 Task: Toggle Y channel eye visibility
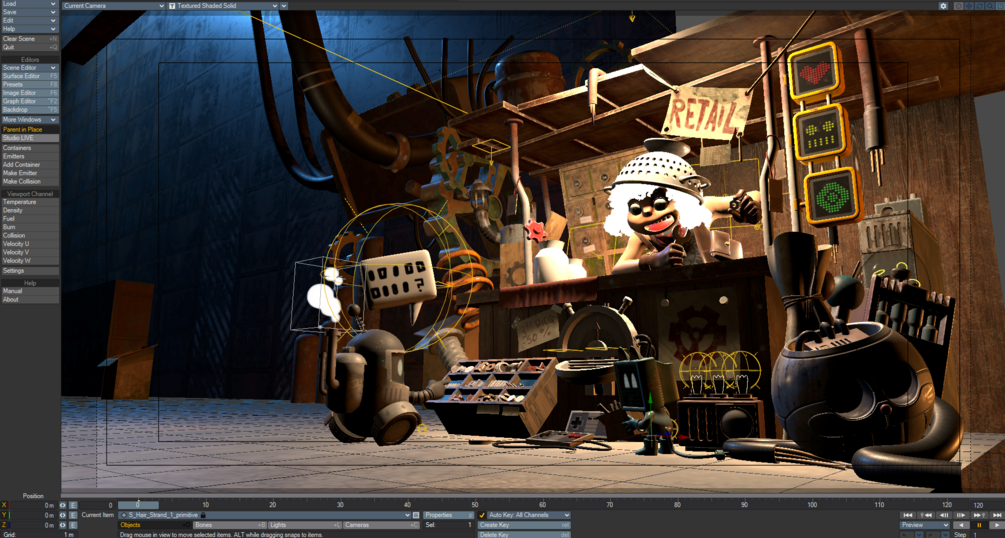tap(63, 515)
